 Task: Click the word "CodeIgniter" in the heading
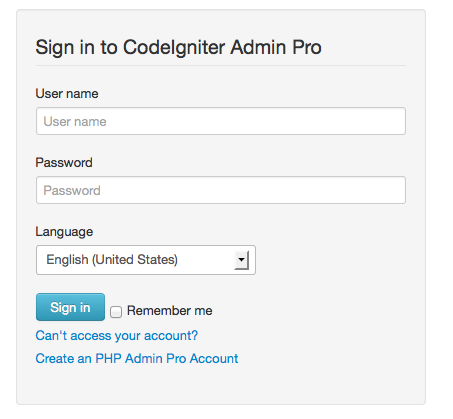[x=174, y=47]
